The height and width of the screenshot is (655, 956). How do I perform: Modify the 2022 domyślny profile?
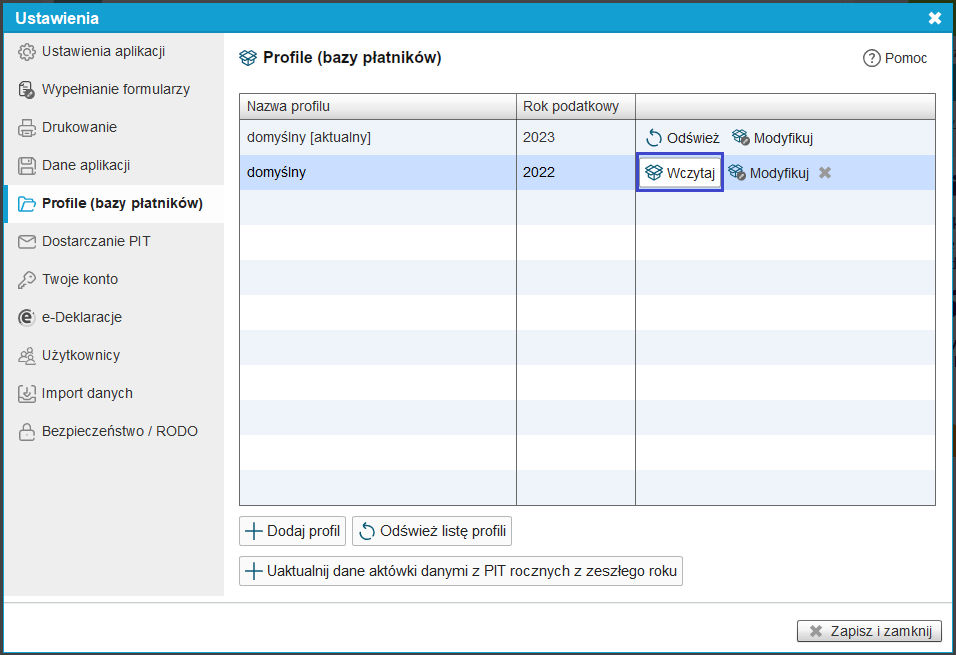tap(768, 173)
